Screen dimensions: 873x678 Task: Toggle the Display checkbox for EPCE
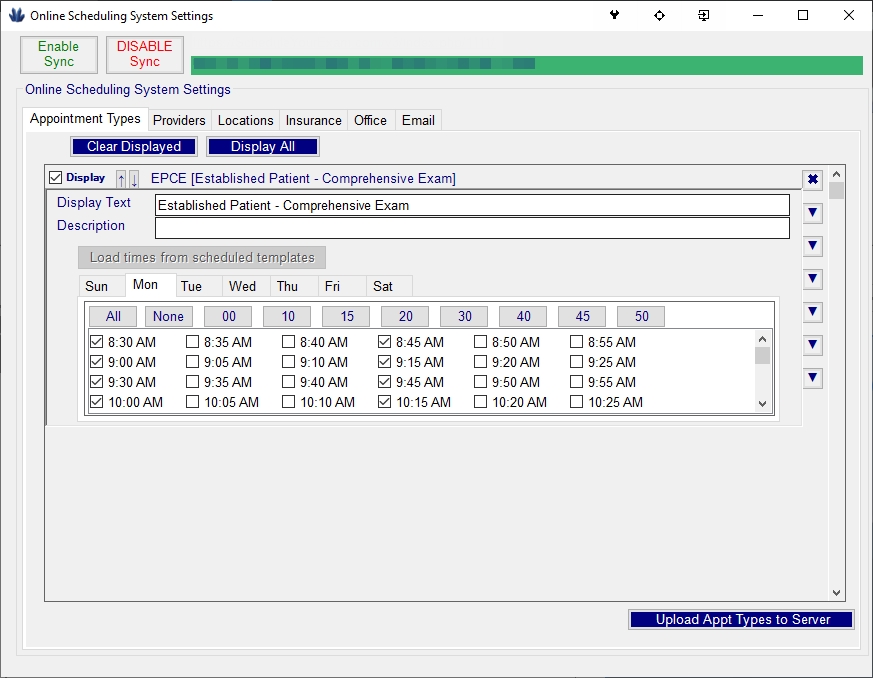click(x=56, y=178)
